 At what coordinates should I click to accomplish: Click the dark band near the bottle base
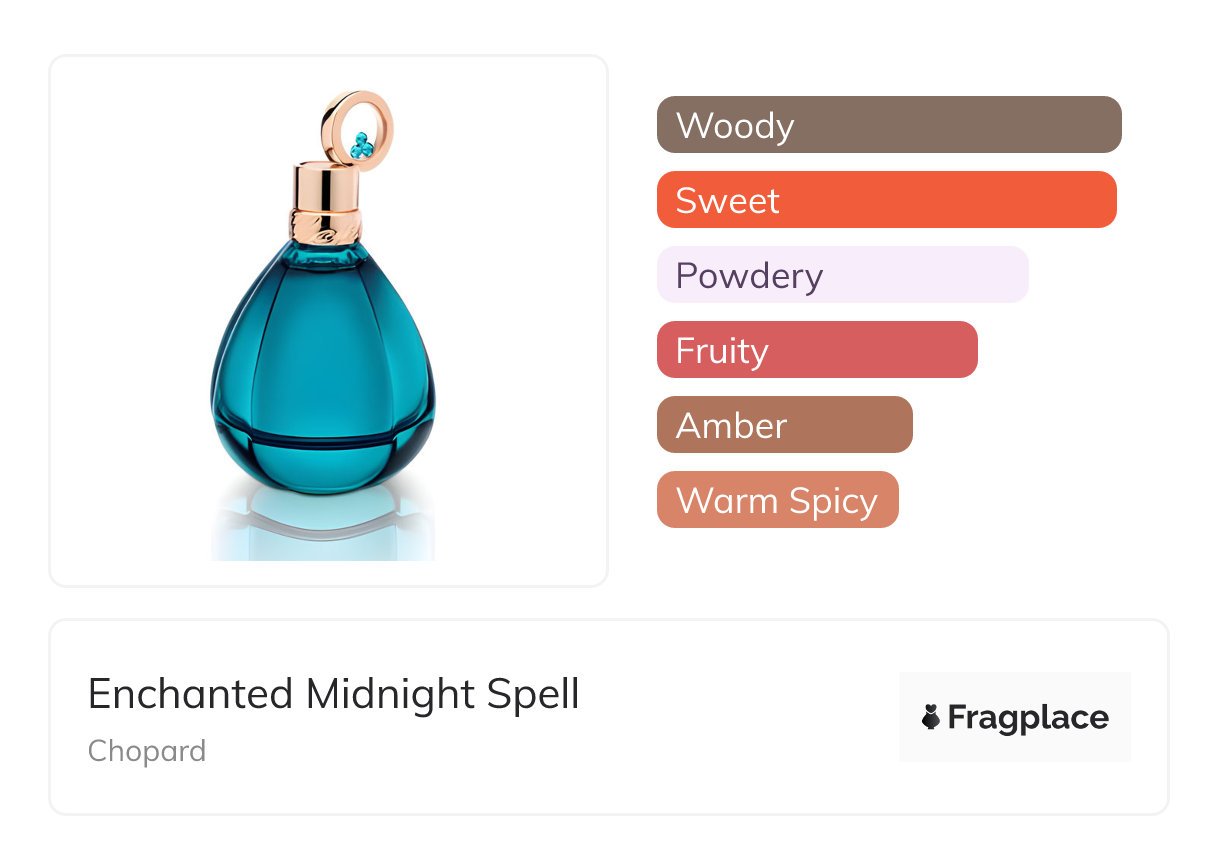[x=323, y=438]
